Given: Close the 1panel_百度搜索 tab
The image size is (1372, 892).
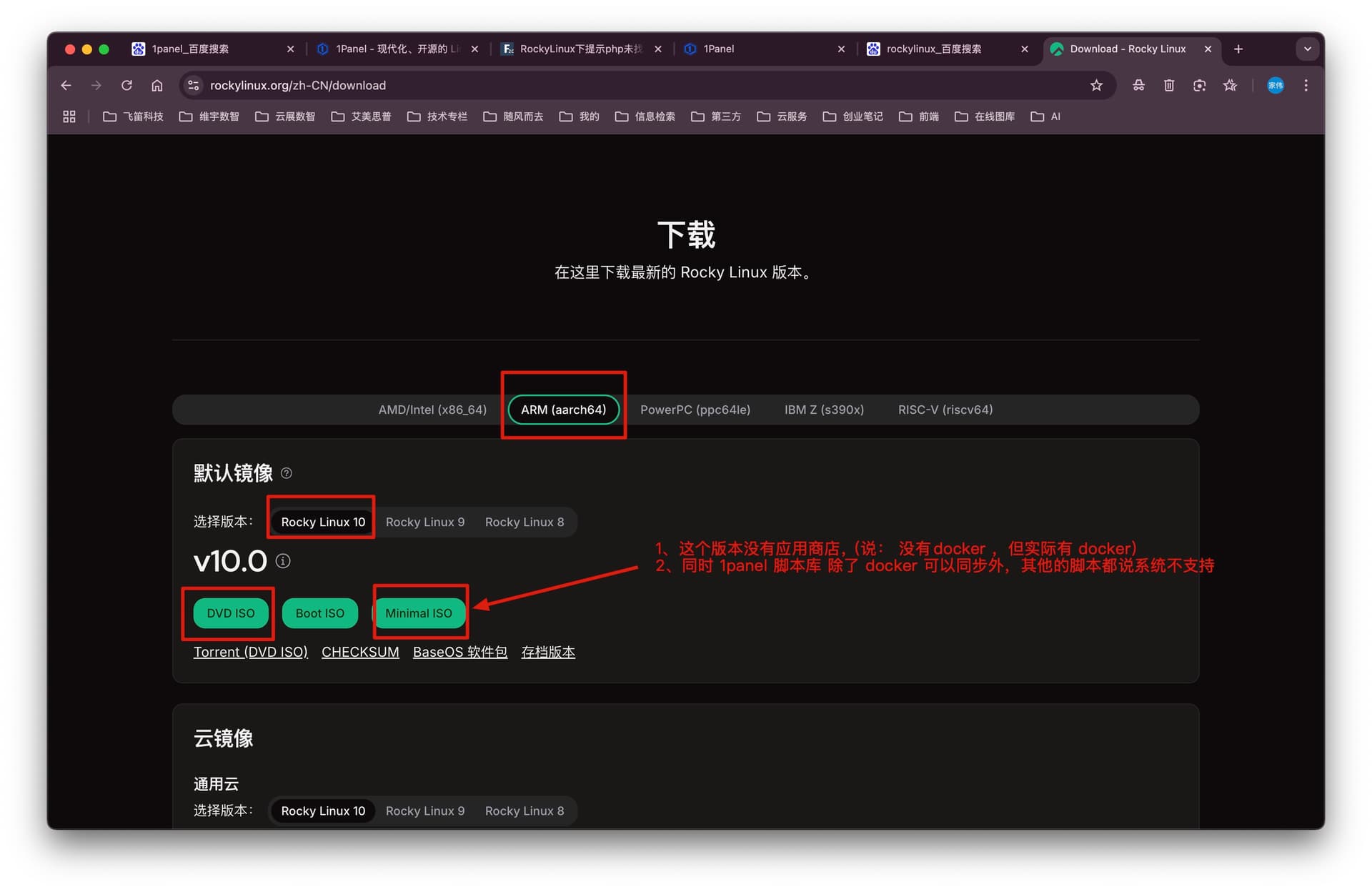Looking at the screenshot, I should coord(290,49).
